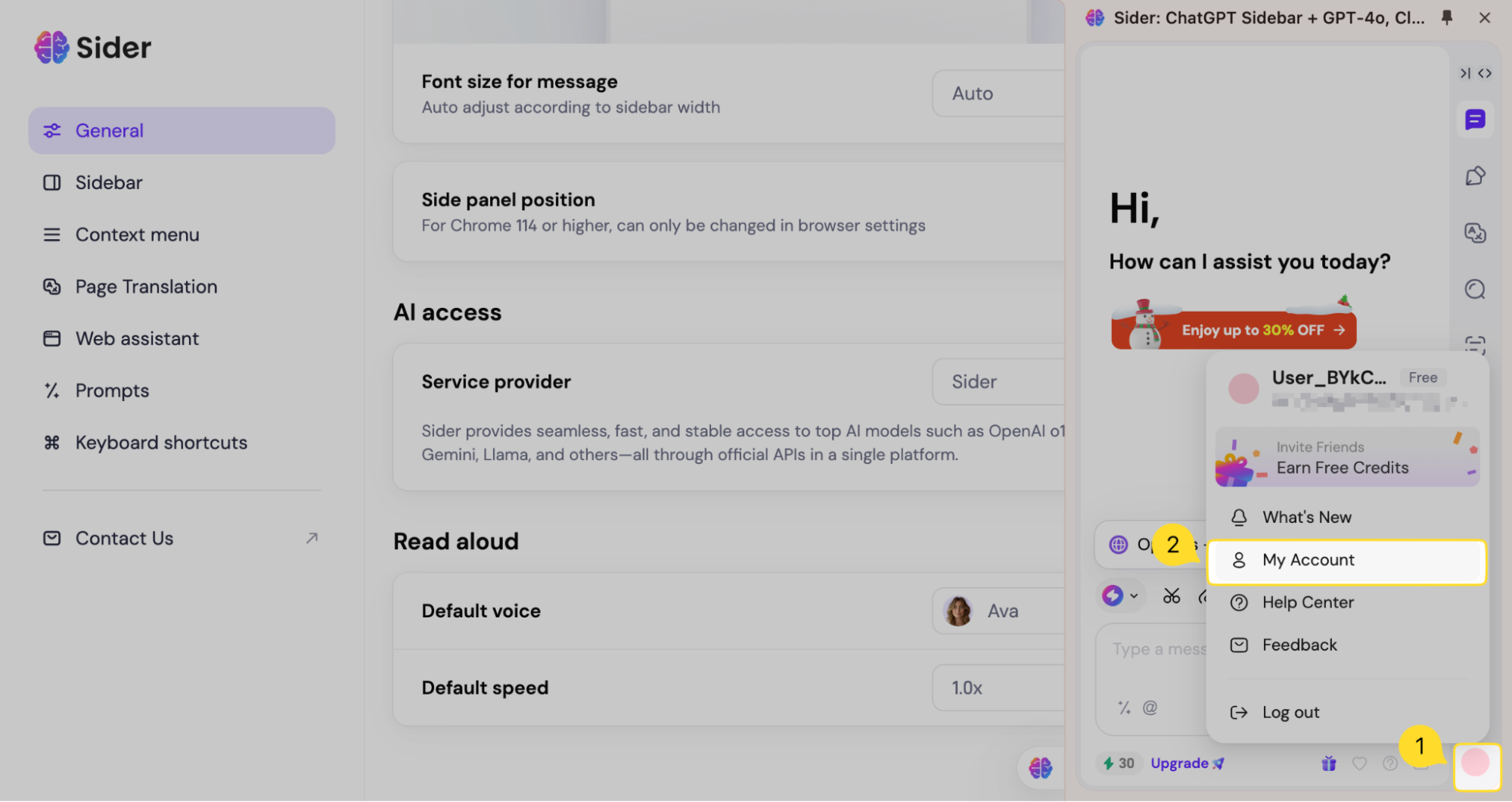Open the Write tool pen icon
The image size is (1512, 802).
(1475, 176)
